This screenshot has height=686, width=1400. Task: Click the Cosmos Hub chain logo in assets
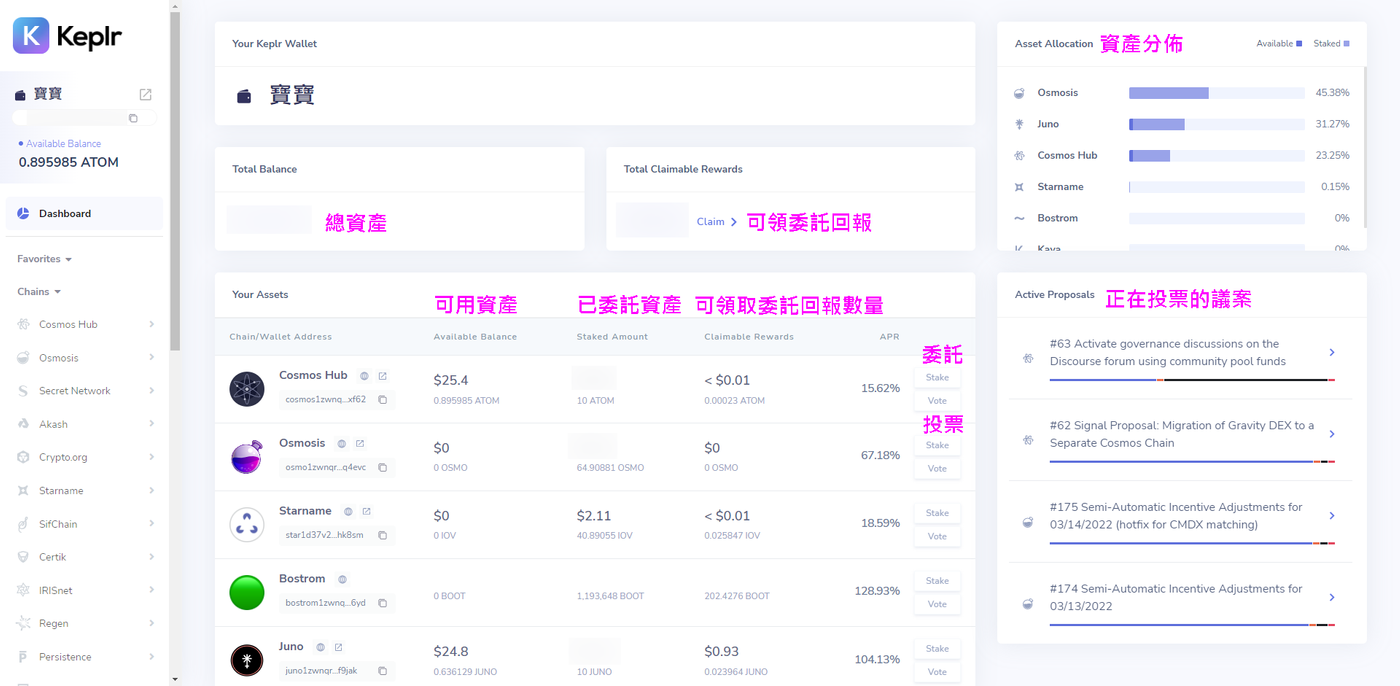[246, 388]
